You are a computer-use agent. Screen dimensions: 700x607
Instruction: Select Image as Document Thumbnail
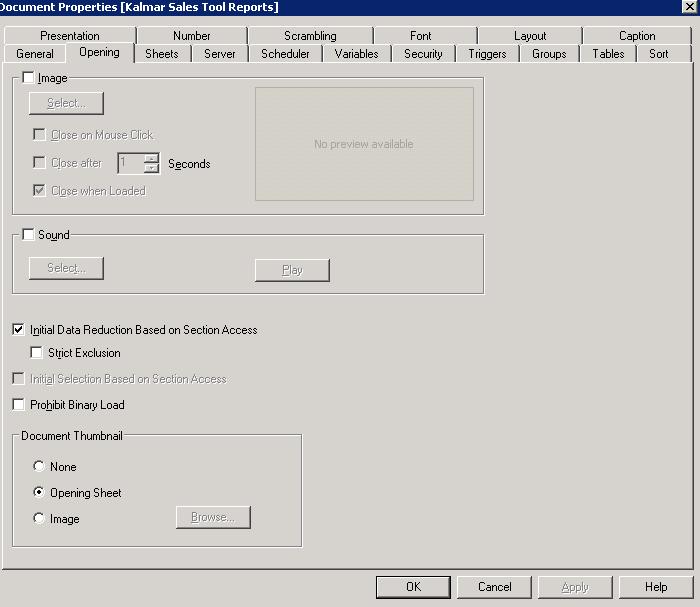(x=39, y=518)
